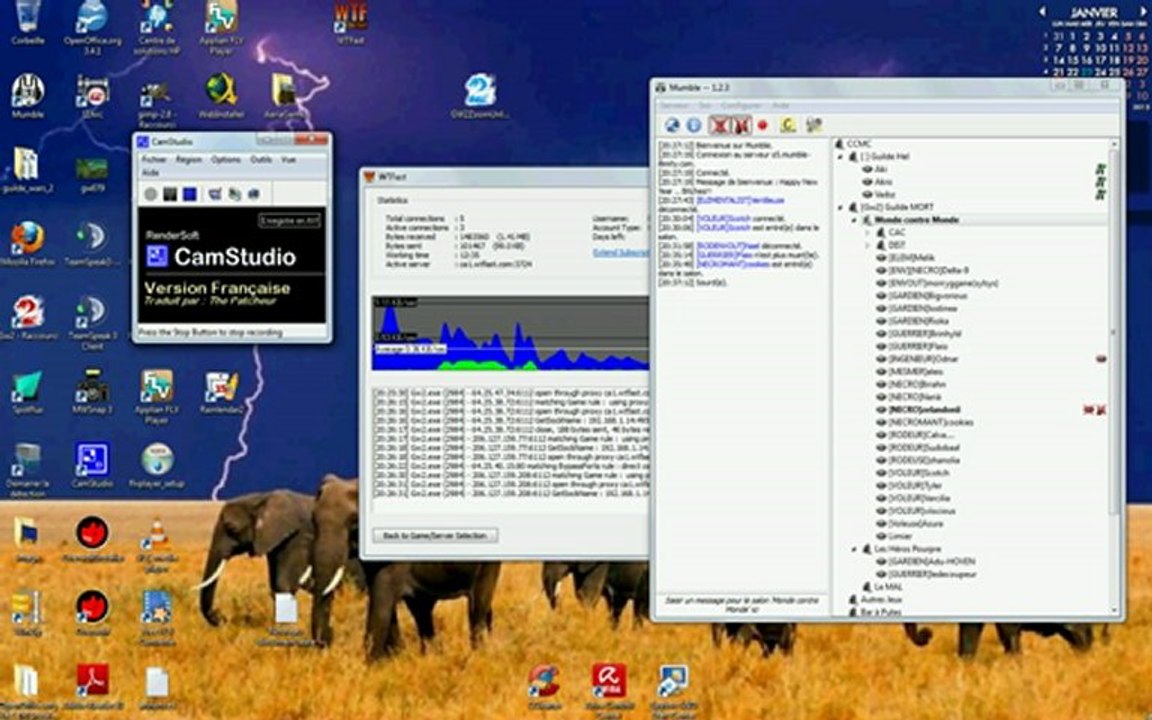The height and width of the screenshot is (720, 1152).
Task: Open the Region menu in CamStudio
Action: (x=189, y=159)
